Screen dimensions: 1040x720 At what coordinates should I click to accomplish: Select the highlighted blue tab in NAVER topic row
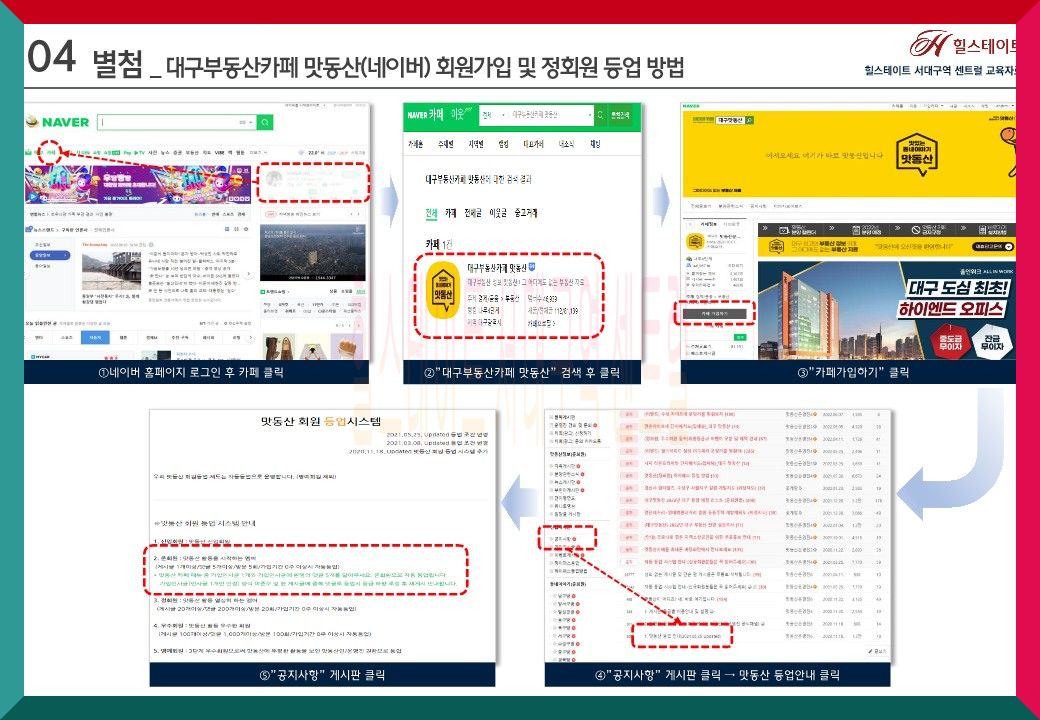pyautogui.click(x=96, y=337)
